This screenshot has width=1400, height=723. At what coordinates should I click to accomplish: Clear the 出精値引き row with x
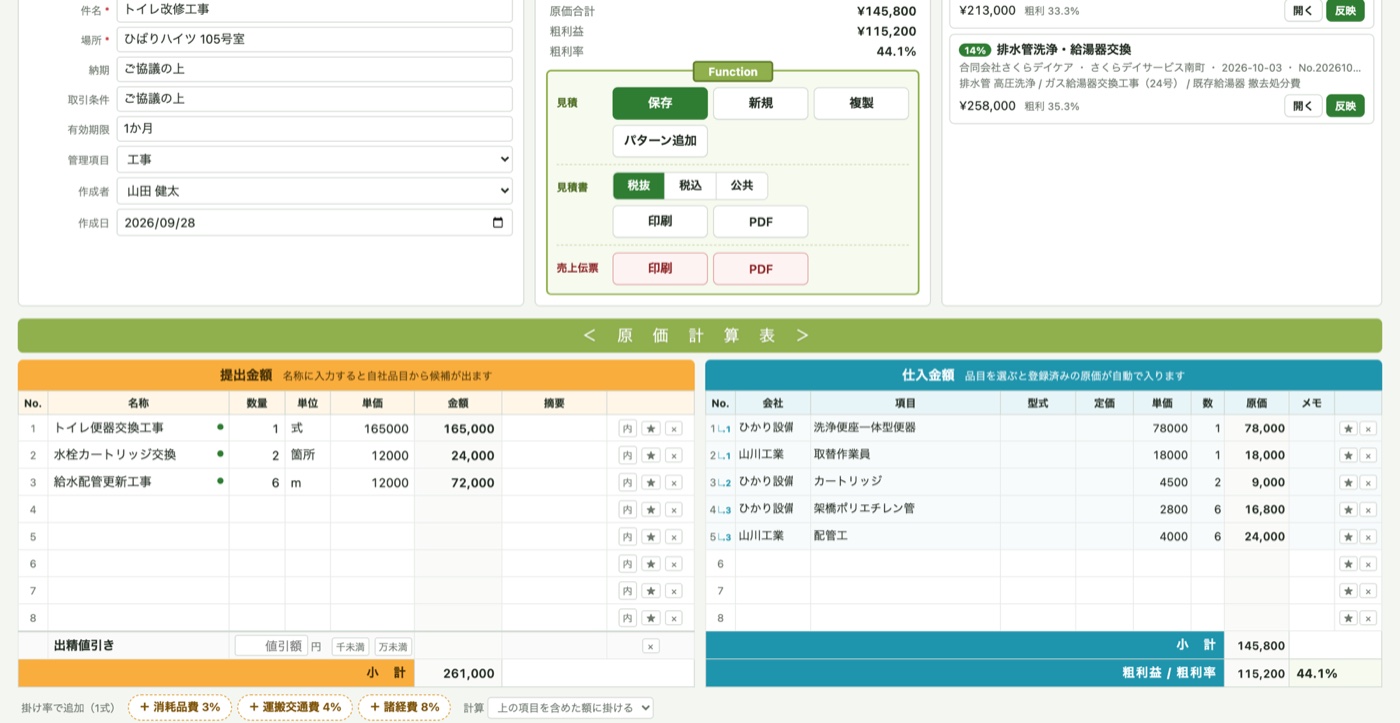pyautogui.click(x=650, y=646)
